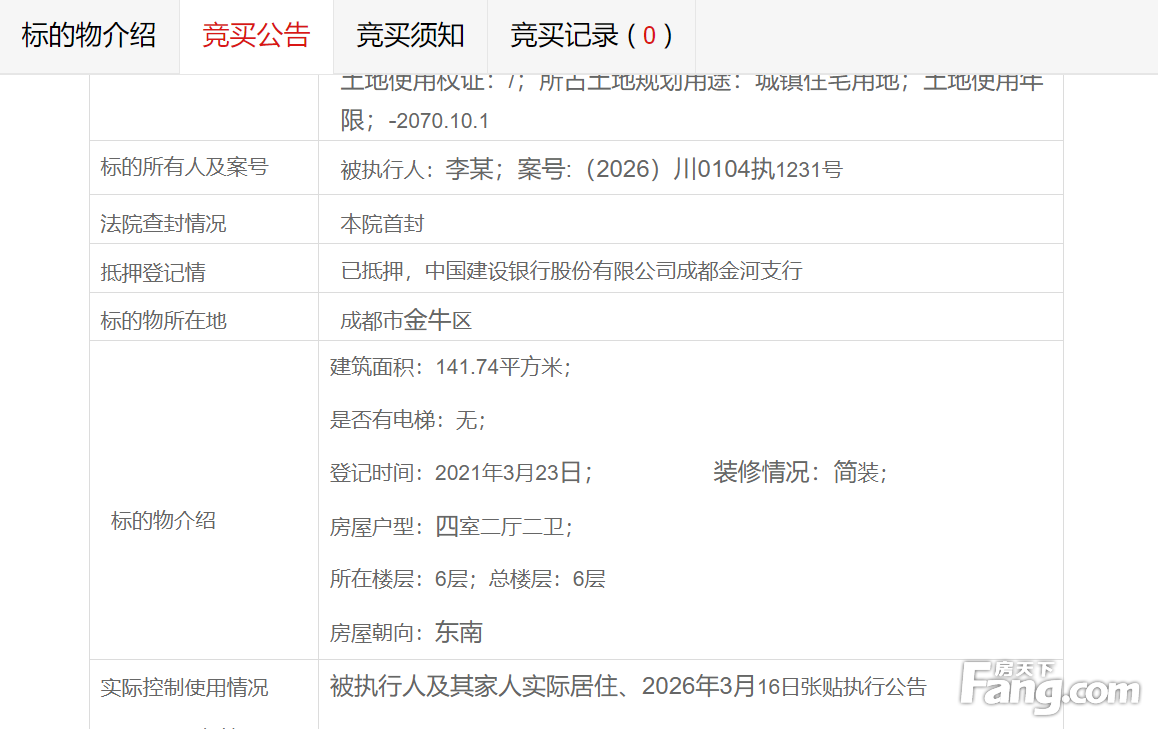Image resolution: width=1158 pixels, height=729 pixels.
Task: Click the 法院查封情况 row label
Action: [x=163, y=224]
